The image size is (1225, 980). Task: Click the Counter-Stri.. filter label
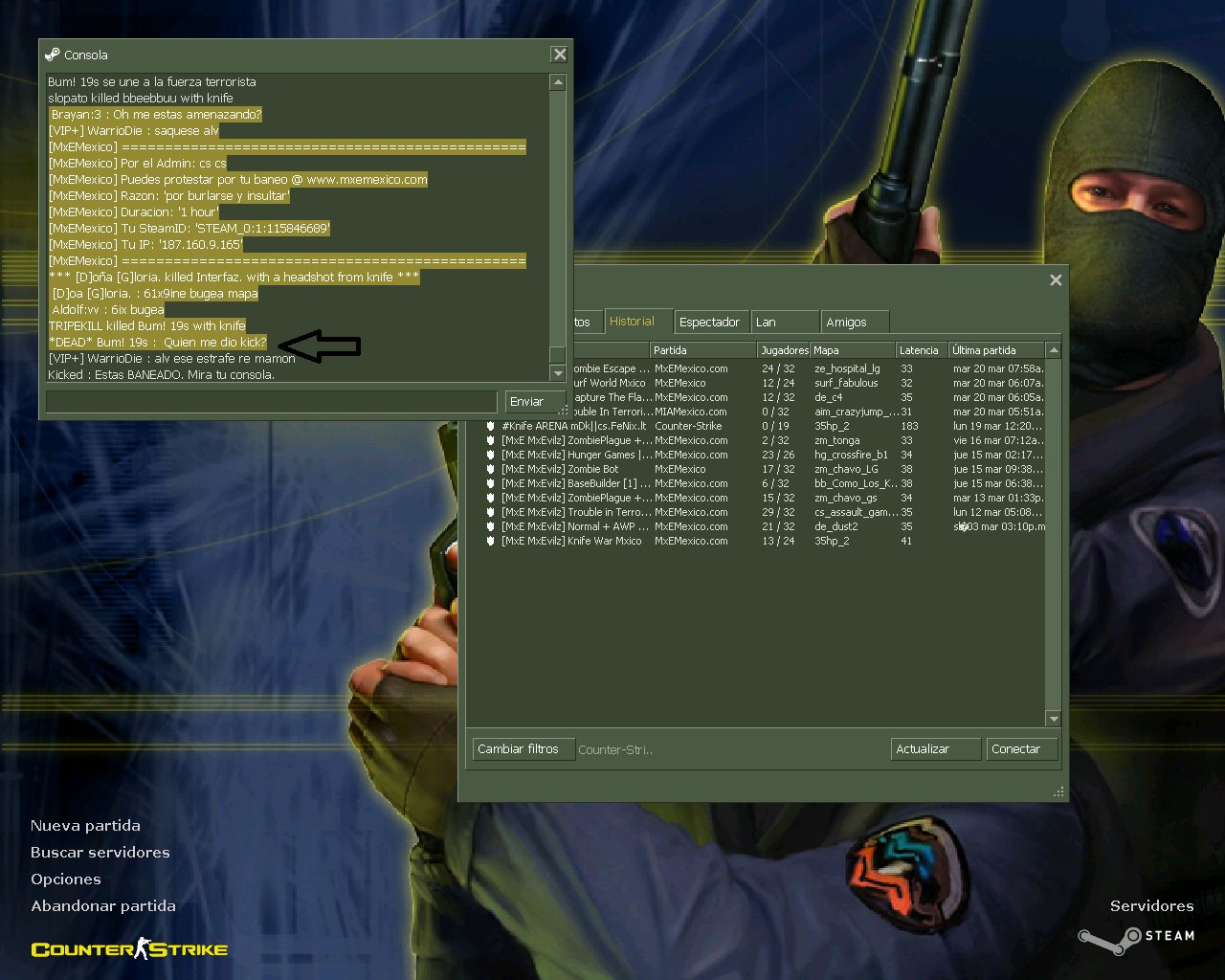[615, 749]
